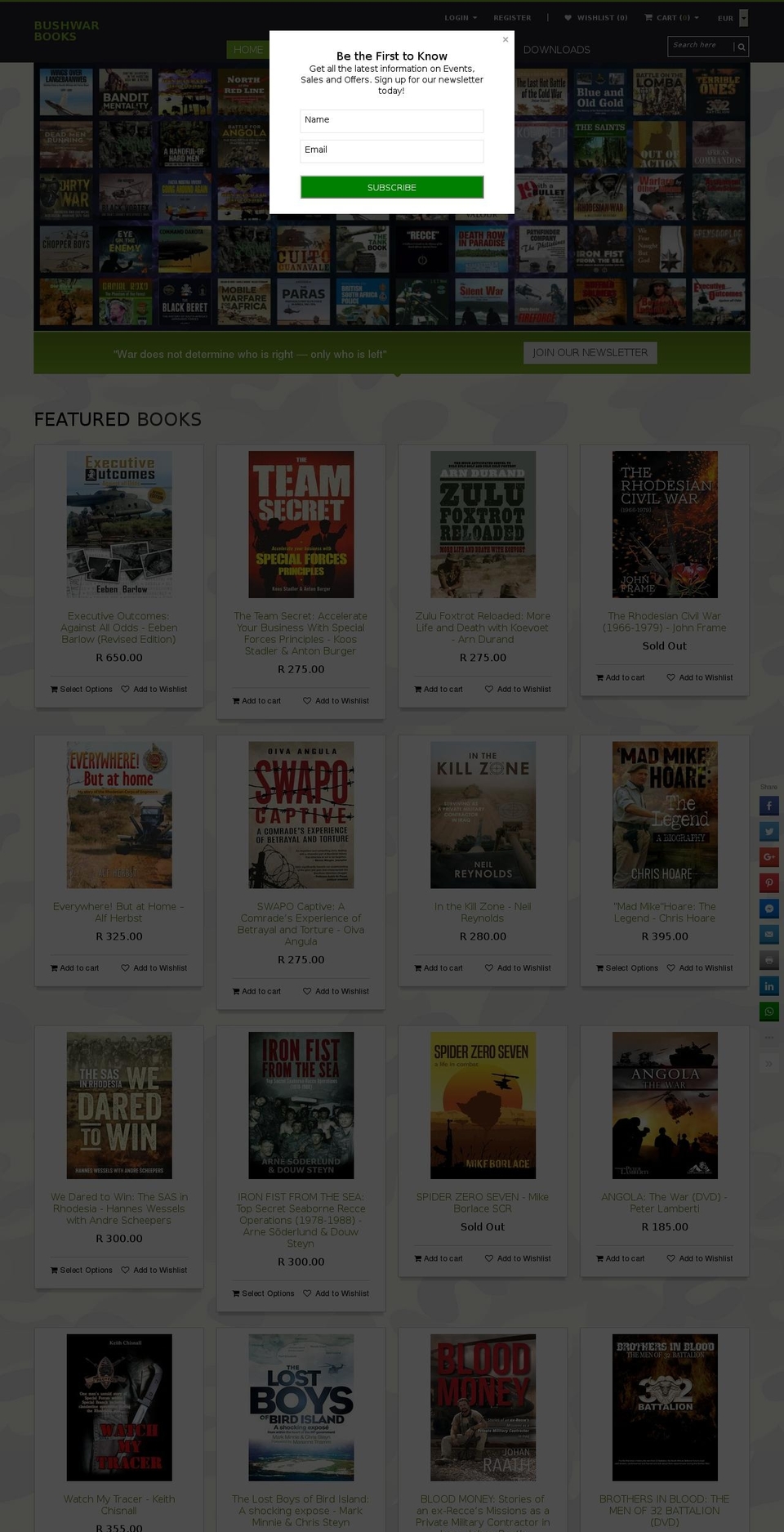Click the Email input field
The height and width of the screenshot is (1532, 784).
[392, 151]
